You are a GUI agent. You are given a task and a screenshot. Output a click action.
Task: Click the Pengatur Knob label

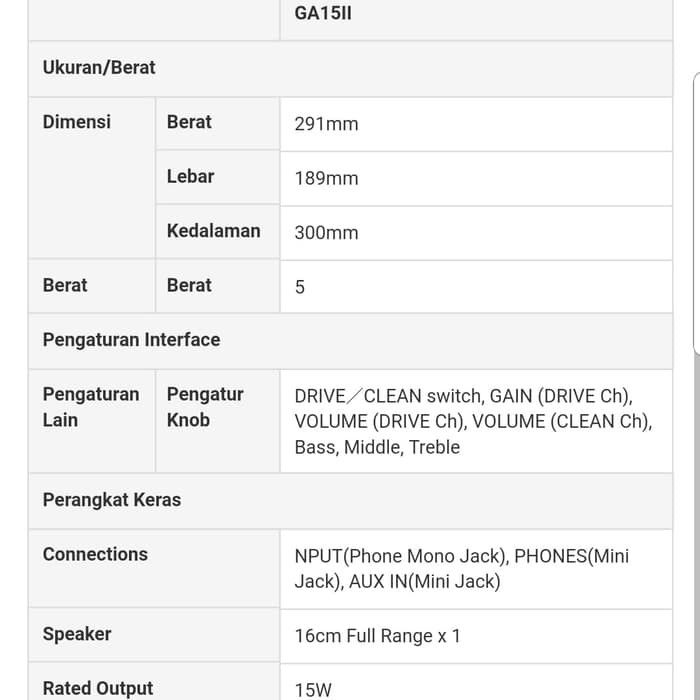[205, 407]
